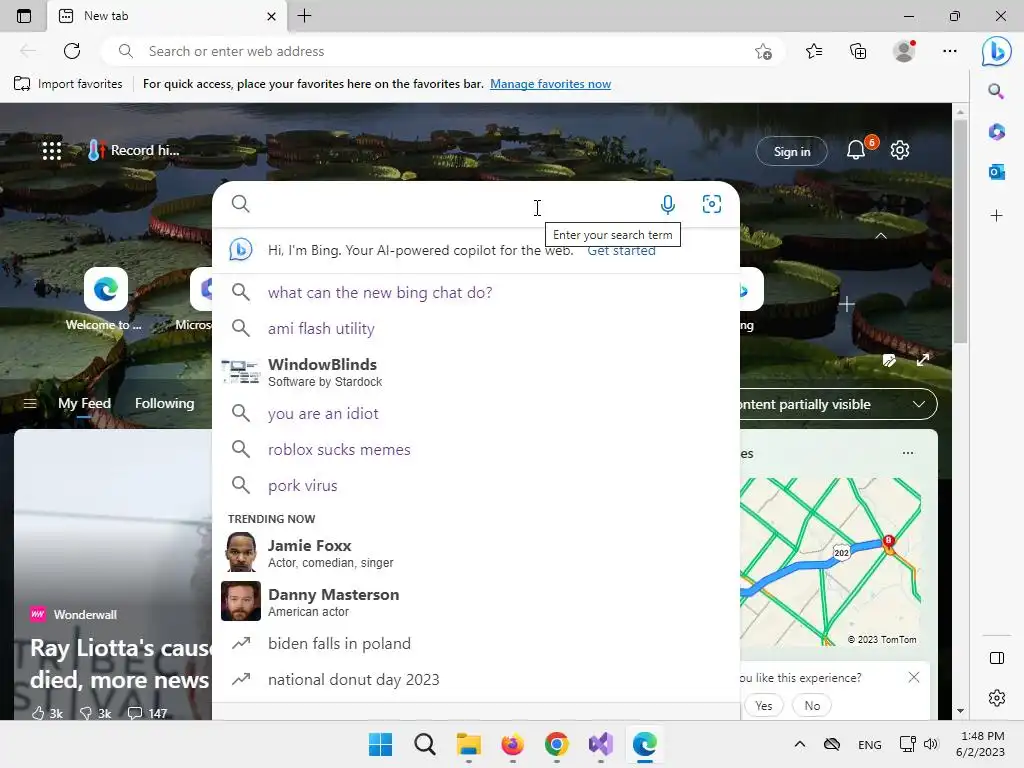Refresh the page

click(72, 51)
